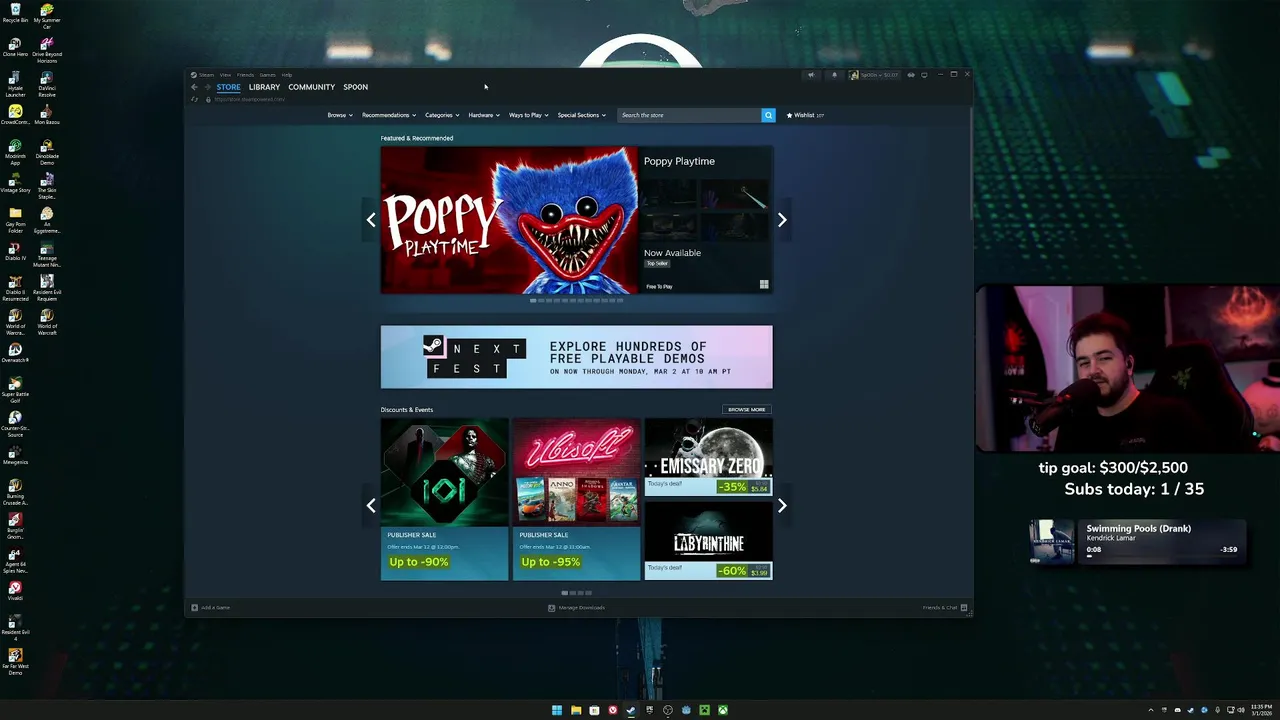This screenshot has height=720, width=1280.
Task: Open the Ubisoft publisher sale card
Action: (576, 499)
